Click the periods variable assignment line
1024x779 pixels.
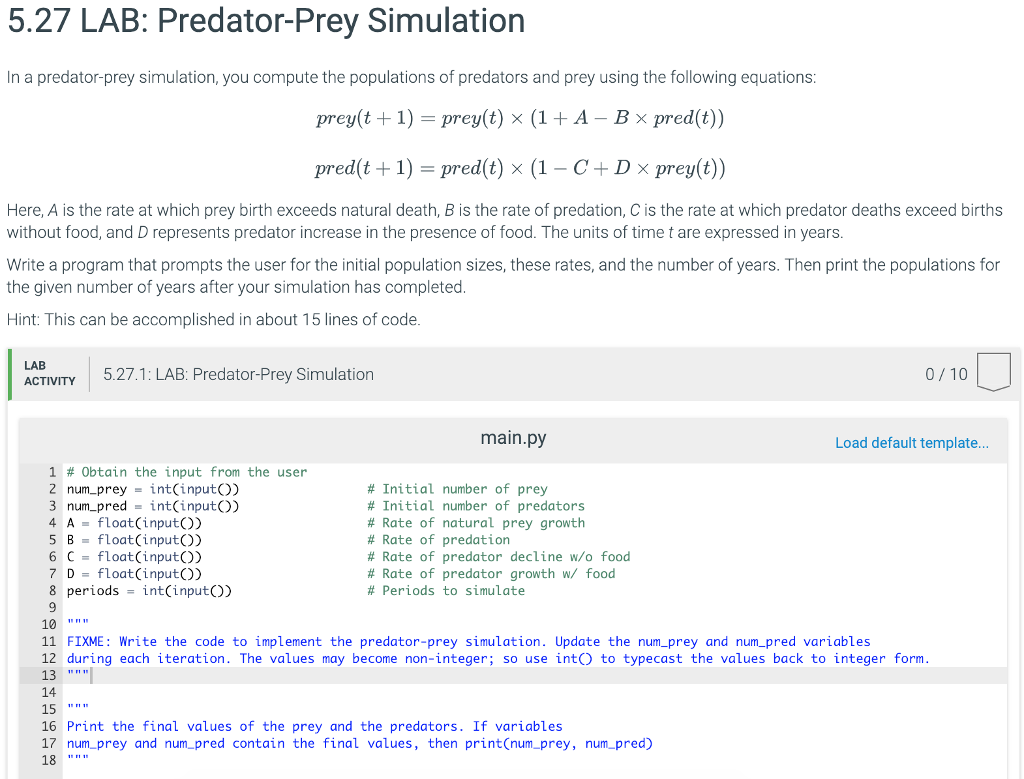[150, 590]
